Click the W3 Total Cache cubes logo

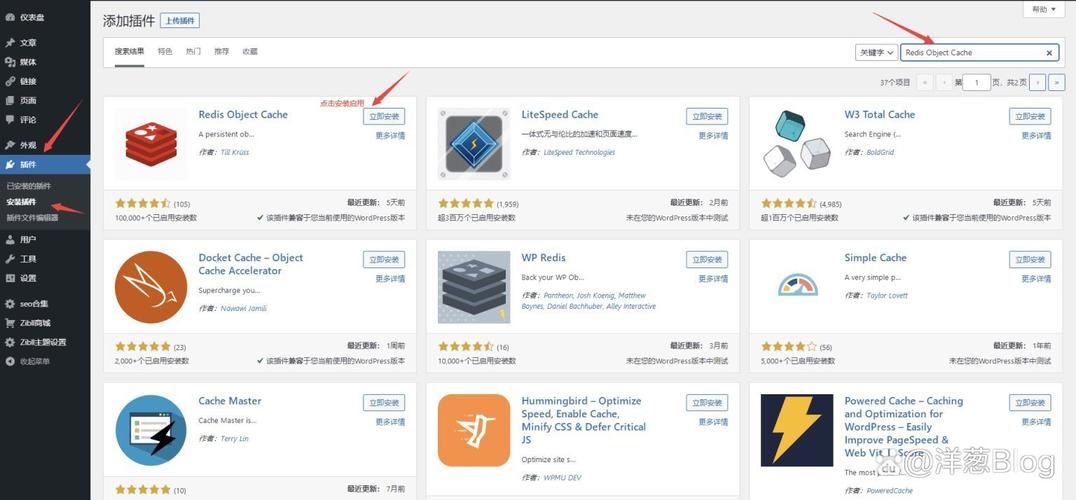point(797,144)
